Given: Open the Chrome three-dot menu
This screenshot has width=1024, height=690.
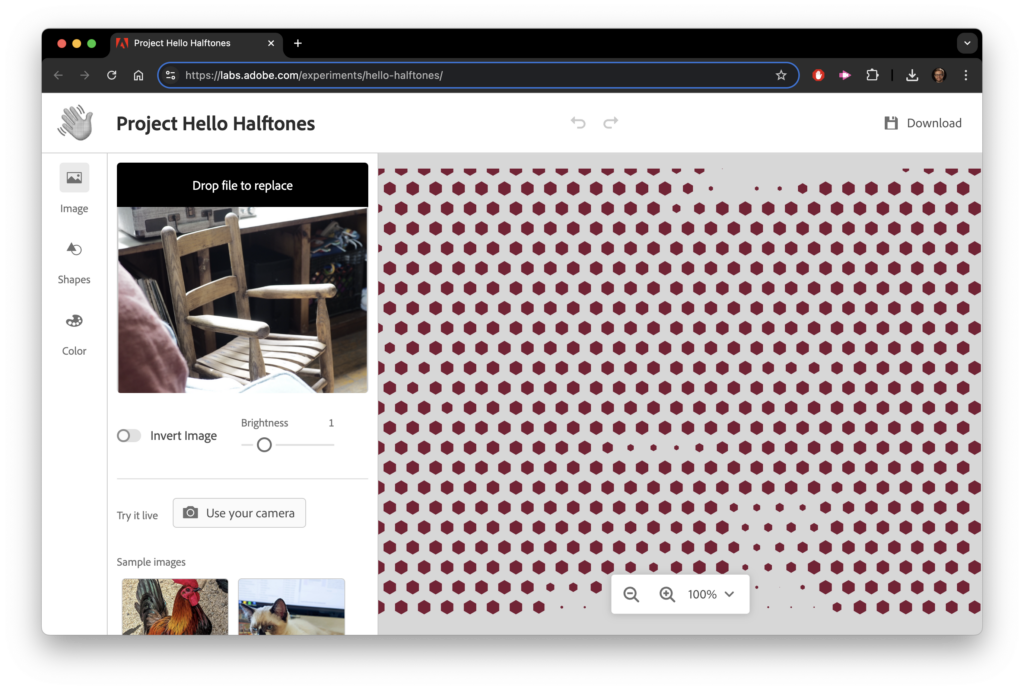Looking at the screenshot, I should pyautogui.click(x=966, y=75).
